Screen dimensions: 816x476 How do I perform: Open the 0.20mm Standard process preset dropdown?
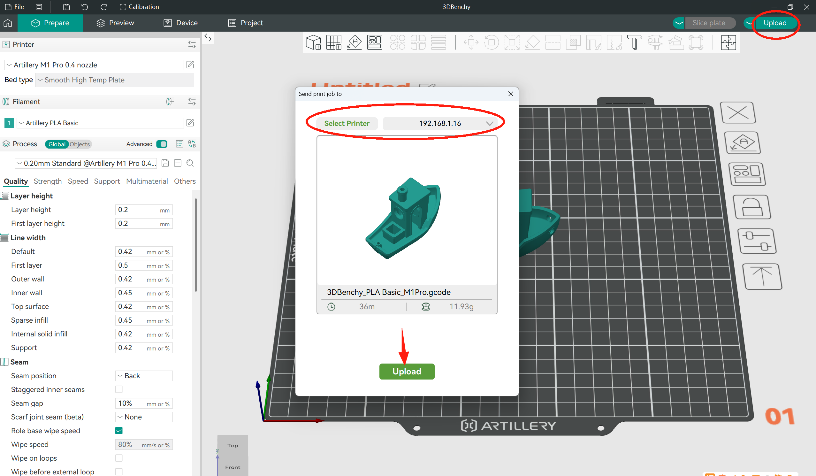point(86,163)
